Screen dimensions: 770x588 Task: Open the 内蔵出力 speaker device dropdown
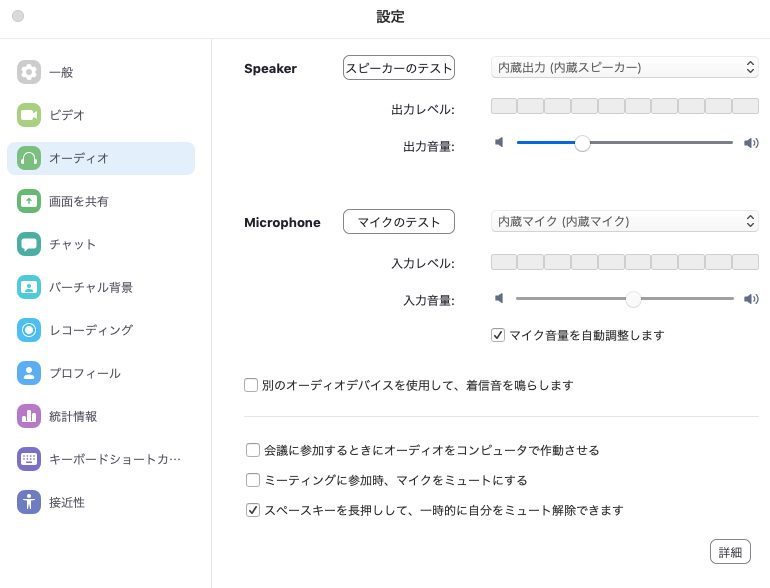(x=625, y=67)
